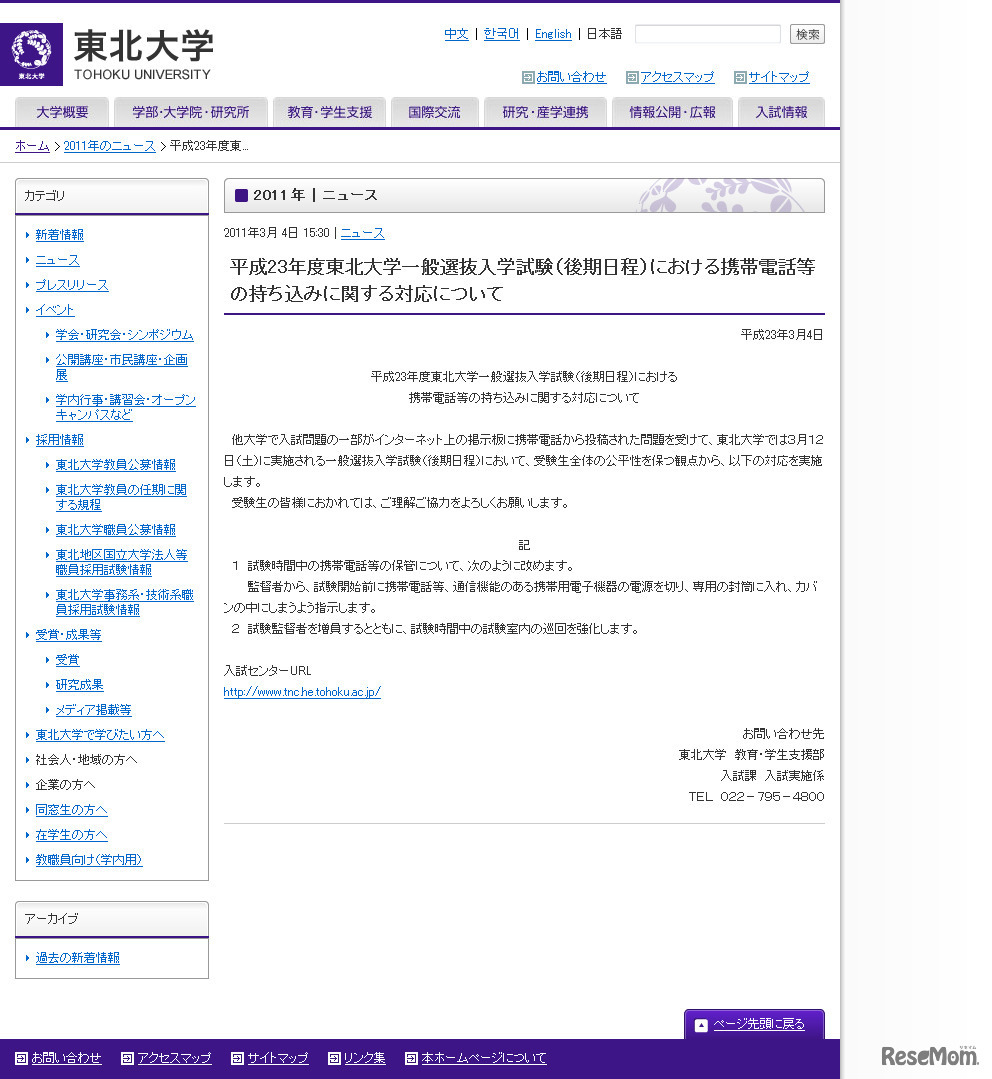The height and width of the screenshot is (1079, 992).
Task: Click footer お問い合わせ arrow icon
Action: coord(21,1058)
